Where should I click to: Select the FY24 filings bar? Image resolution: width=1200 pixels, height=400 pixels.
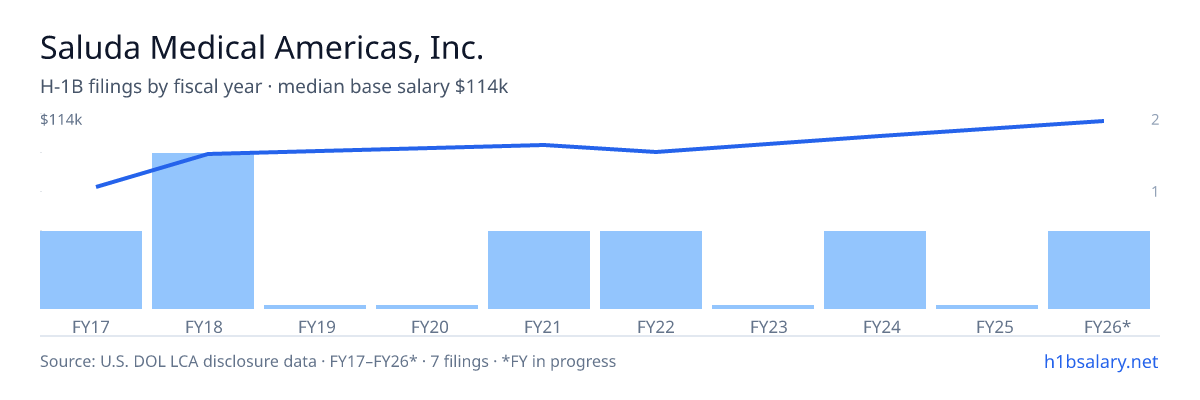point(875,270)
